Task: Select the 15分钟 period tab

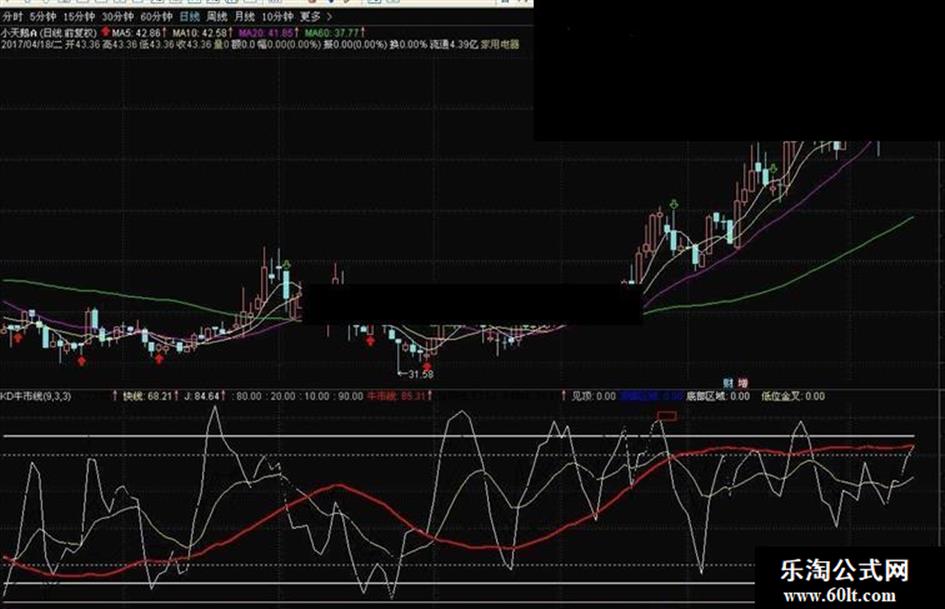Action: click(x=79, y=17)
